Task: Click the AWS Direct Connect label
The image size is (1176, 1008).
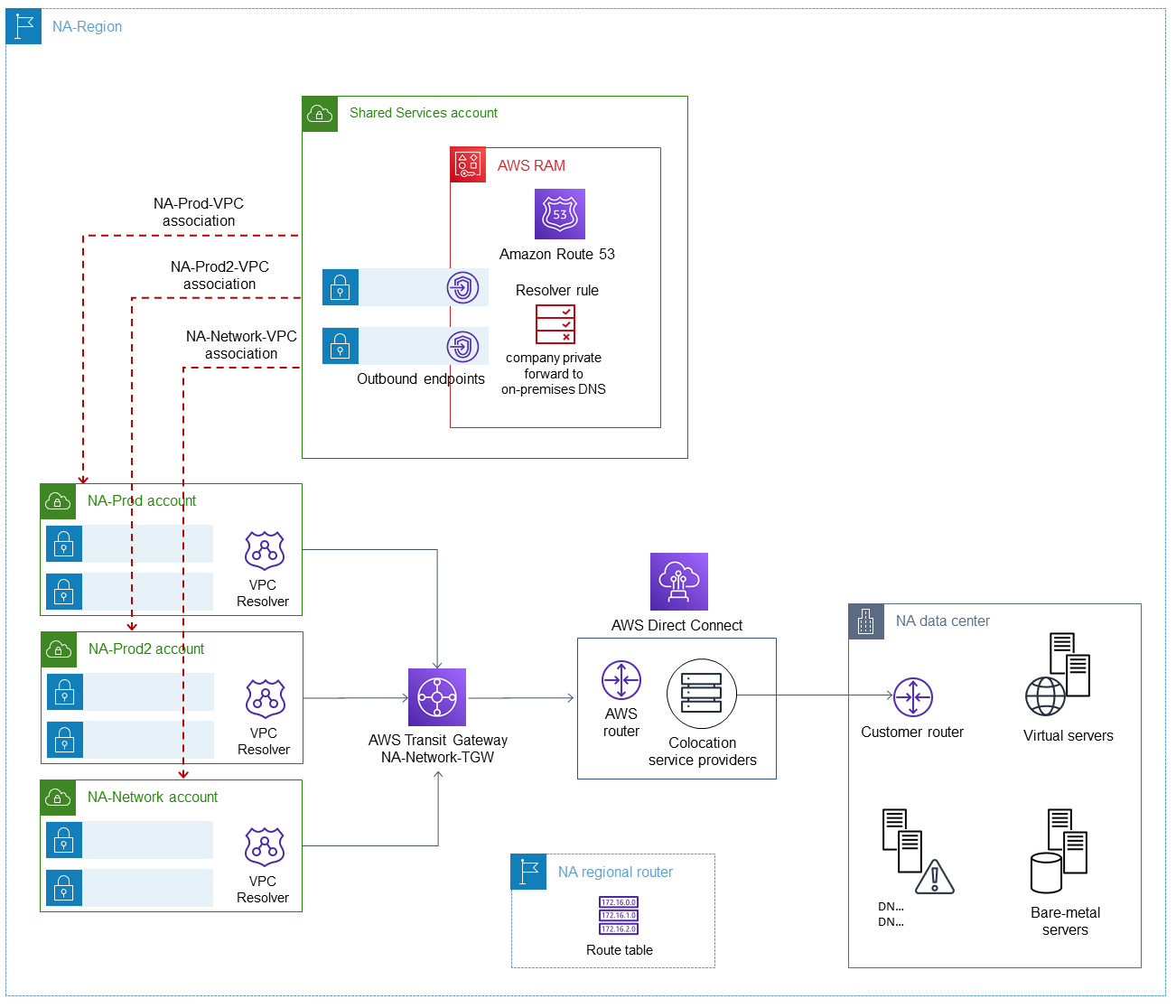Action: (x=677, y=626)
